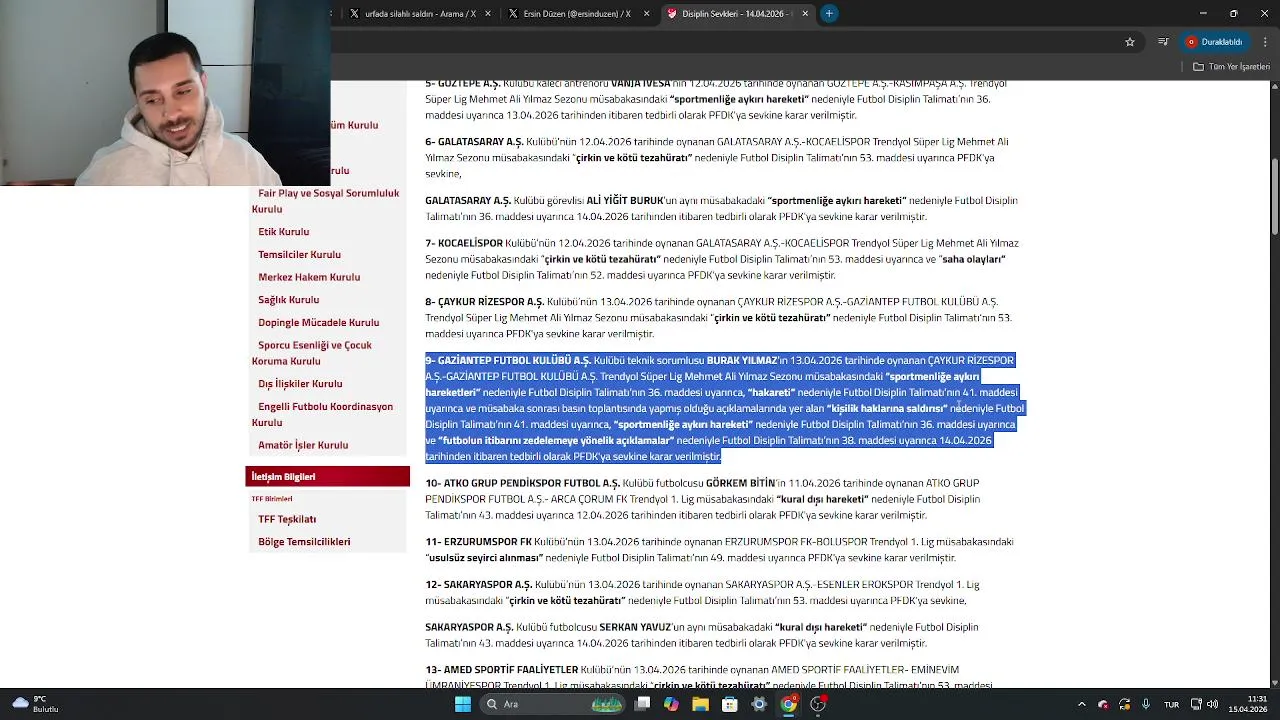Open the Windows Start menu
This screenshot has height=720, width=1280.
click(x=463, y=704)
